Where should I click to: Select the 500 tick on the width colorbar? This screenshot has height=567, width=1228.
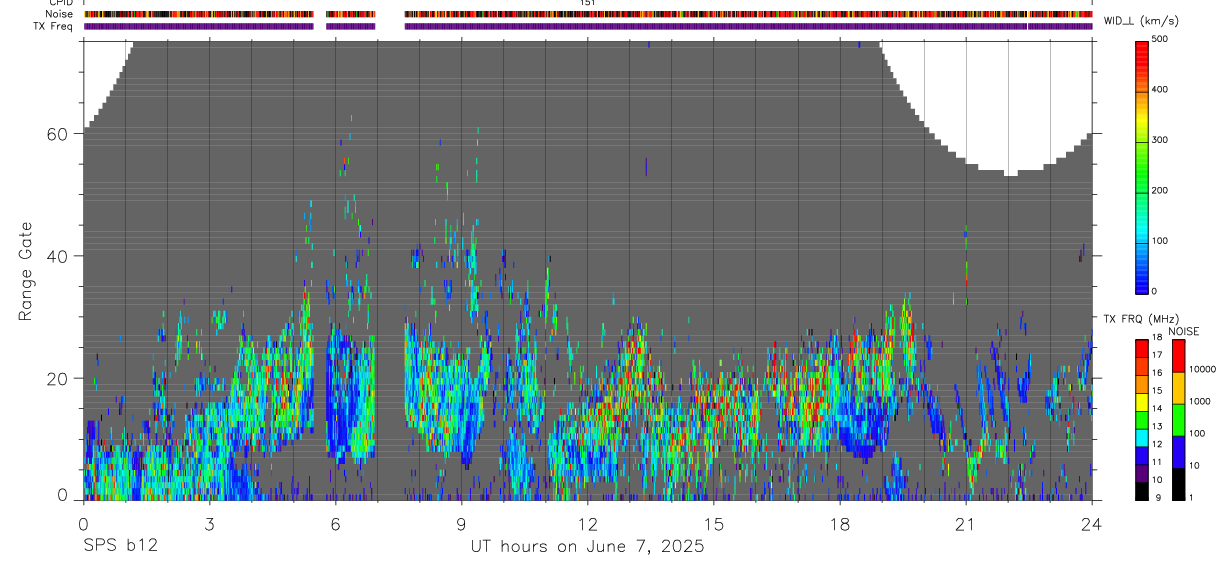coord(1160,40)
